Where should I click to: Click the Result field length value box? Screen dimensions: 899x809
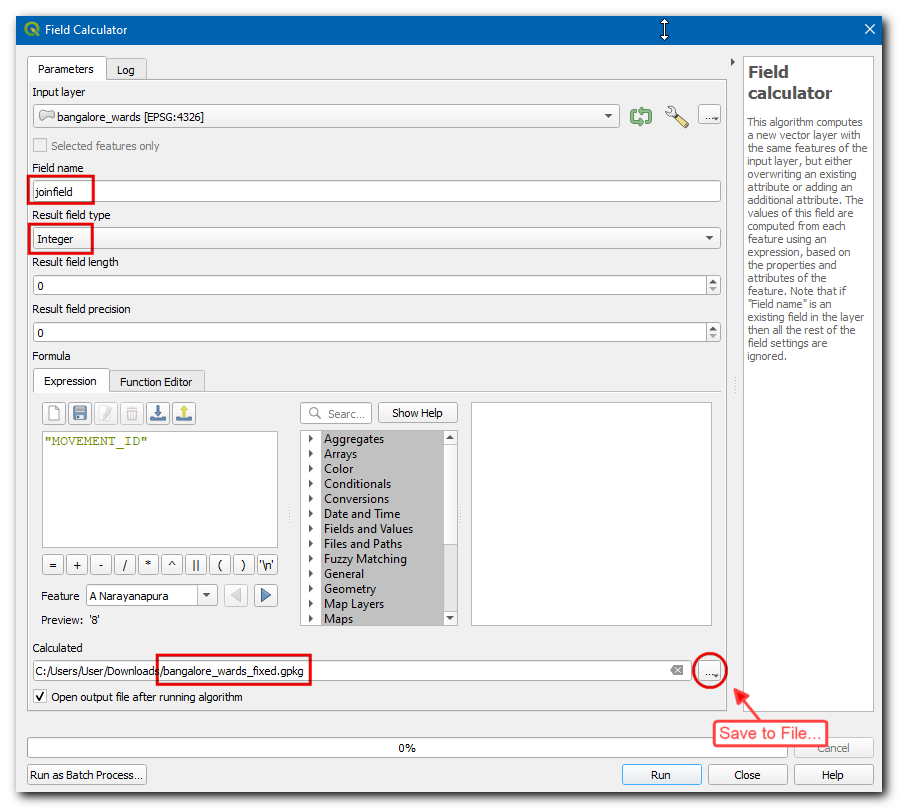[x=370, y=286]
